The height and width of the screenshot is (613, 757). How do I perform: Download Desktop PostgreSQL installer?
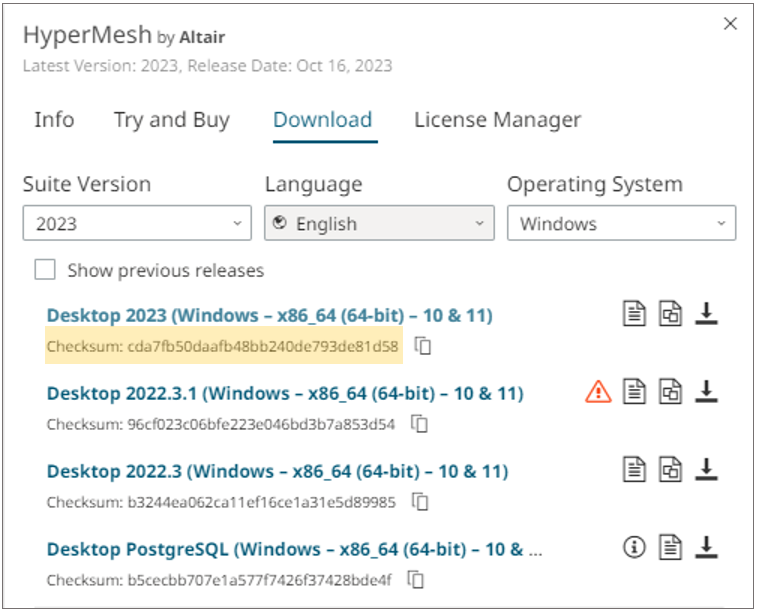(x=706, y=547)
